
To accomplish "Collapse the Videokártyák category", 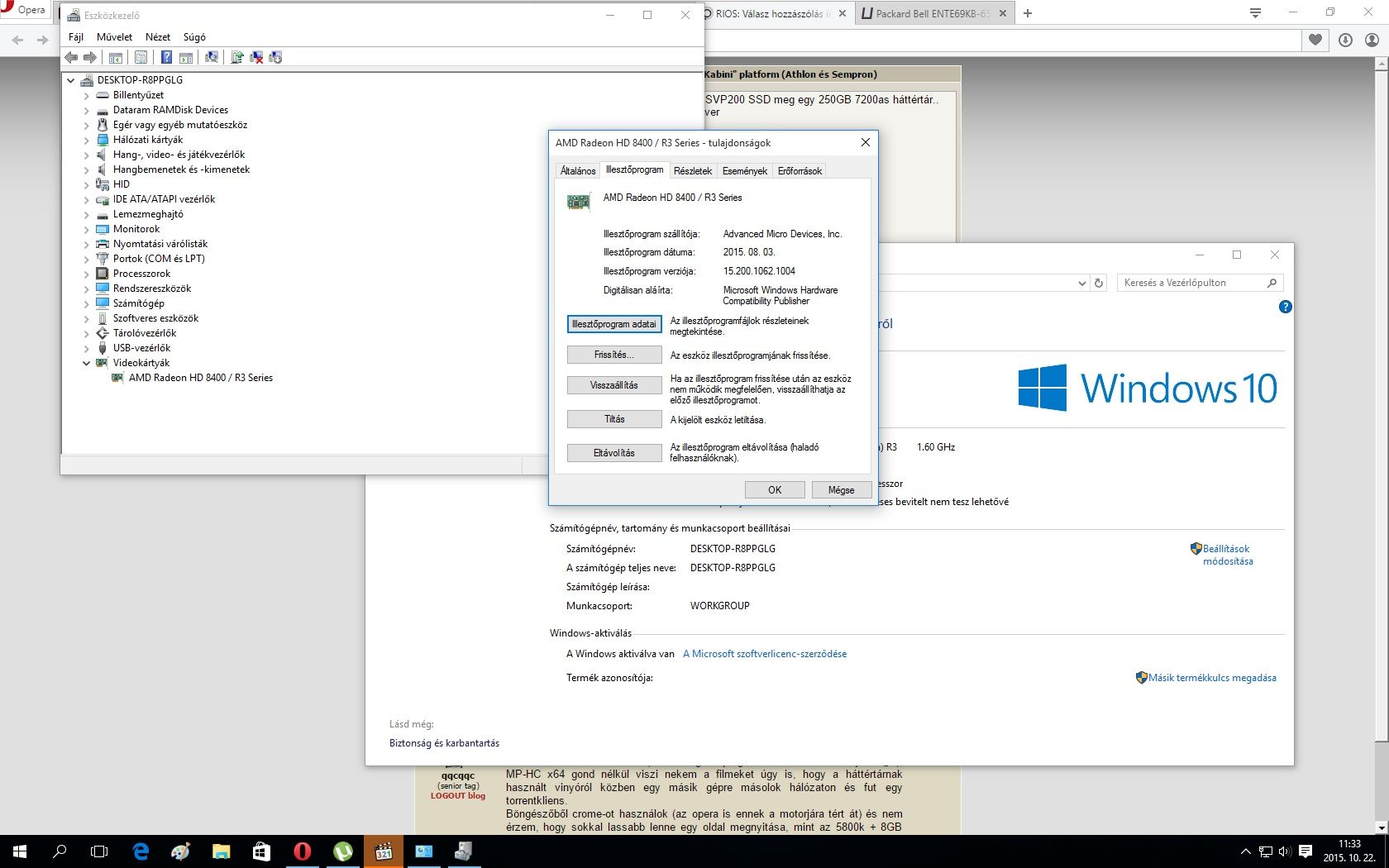I will click(86, 363).
